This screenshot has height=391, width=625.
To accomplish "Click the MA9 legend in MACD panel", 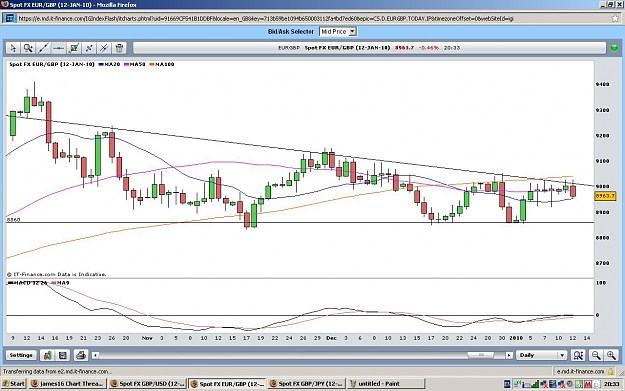I will pos(60,283).
